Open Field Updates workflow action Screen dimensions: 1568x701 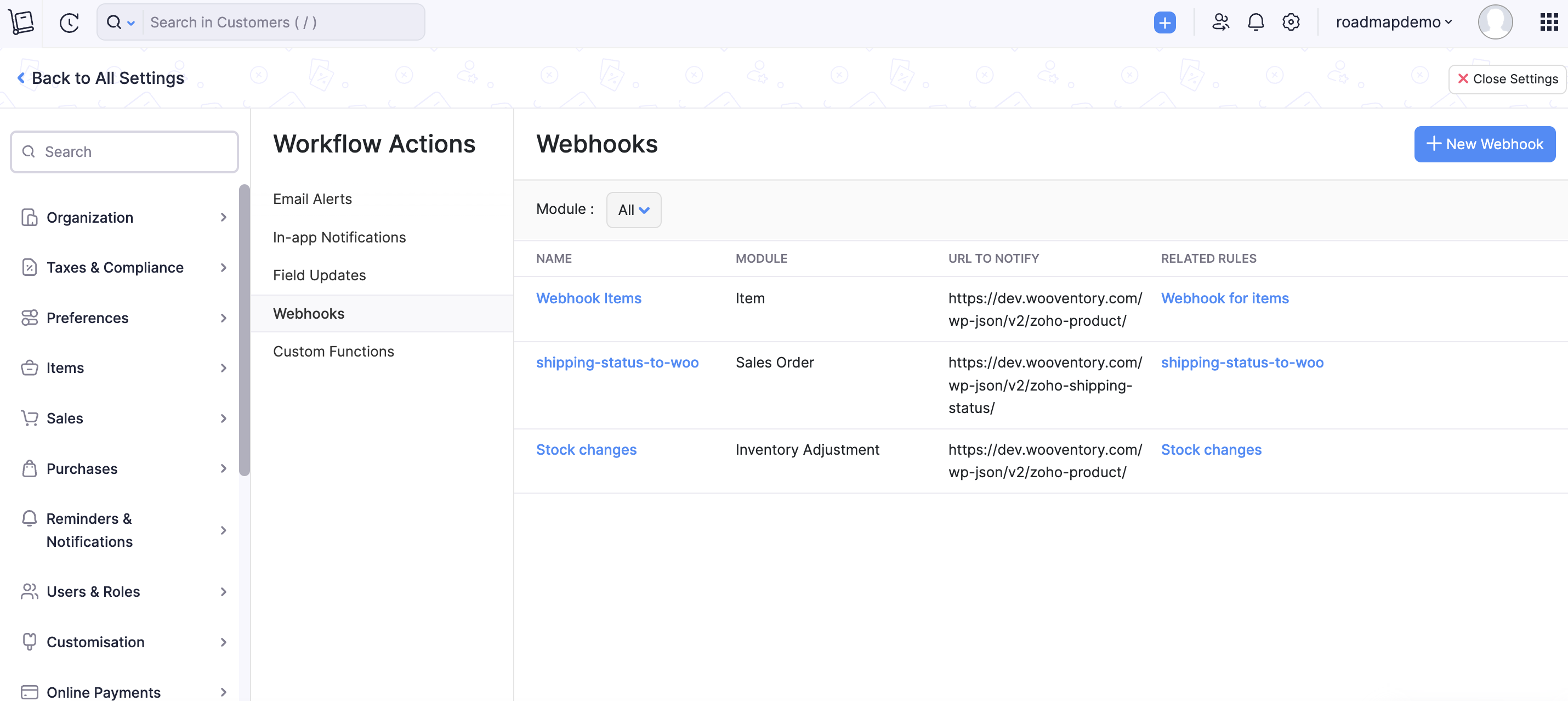pos(319,275)
